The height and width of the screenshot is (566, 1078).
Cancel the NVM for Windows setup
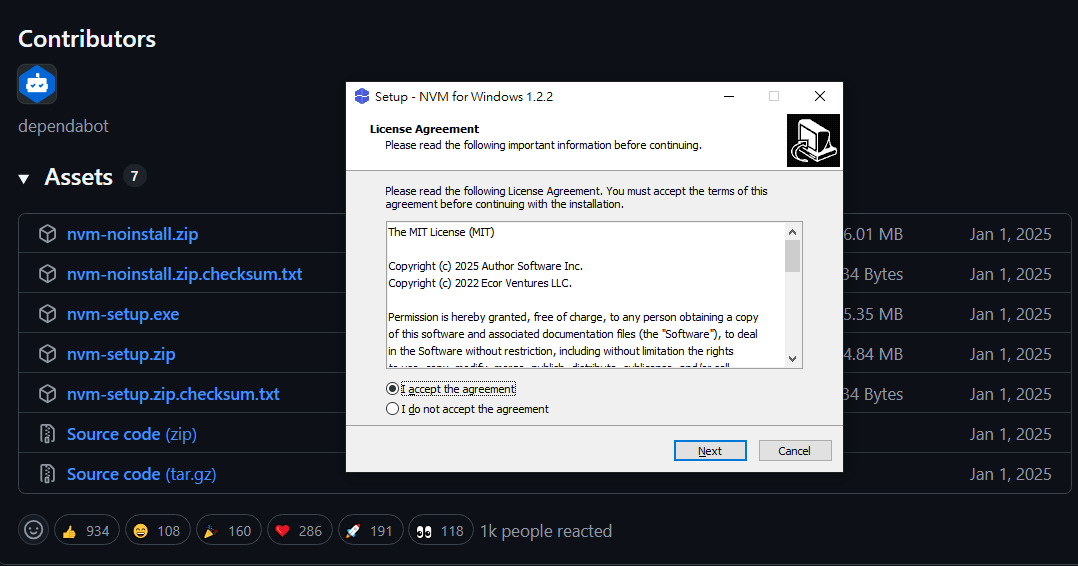coord(795,450)
